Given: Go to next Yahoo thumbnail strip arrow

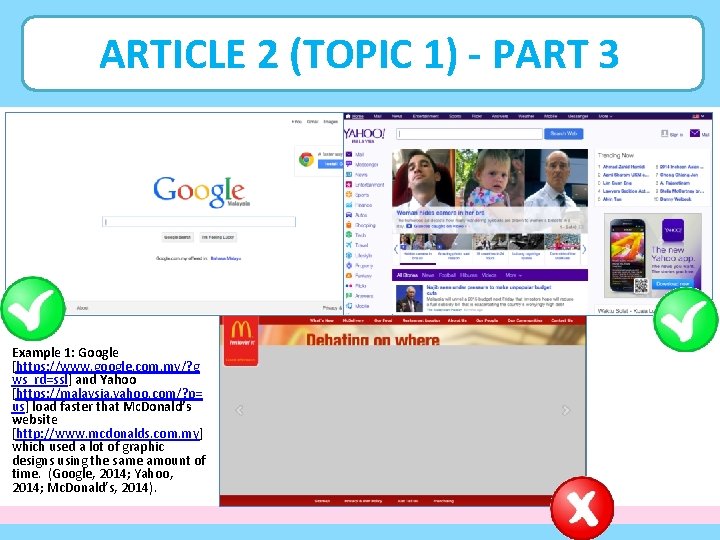Looking at the screenshot, I should click(584, 250).
